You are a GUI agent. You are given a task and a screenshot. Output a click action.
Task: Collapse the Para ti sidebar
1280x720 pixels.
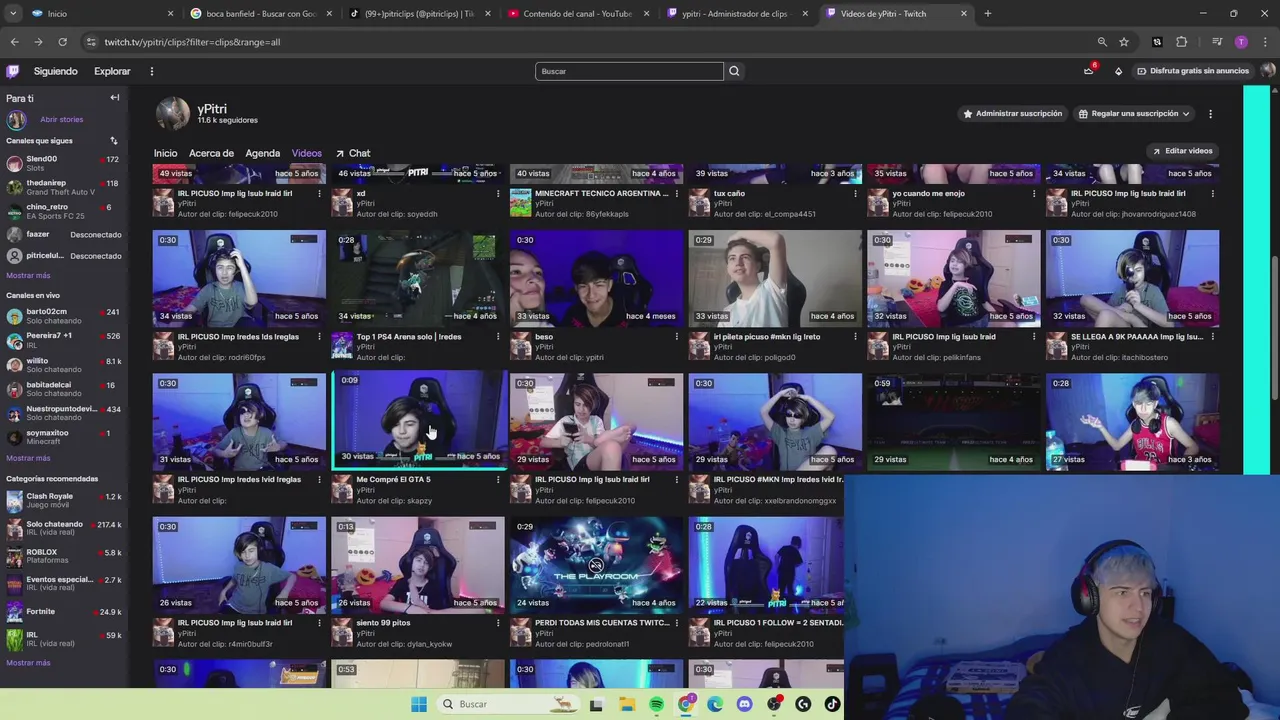tap(115, 98)
